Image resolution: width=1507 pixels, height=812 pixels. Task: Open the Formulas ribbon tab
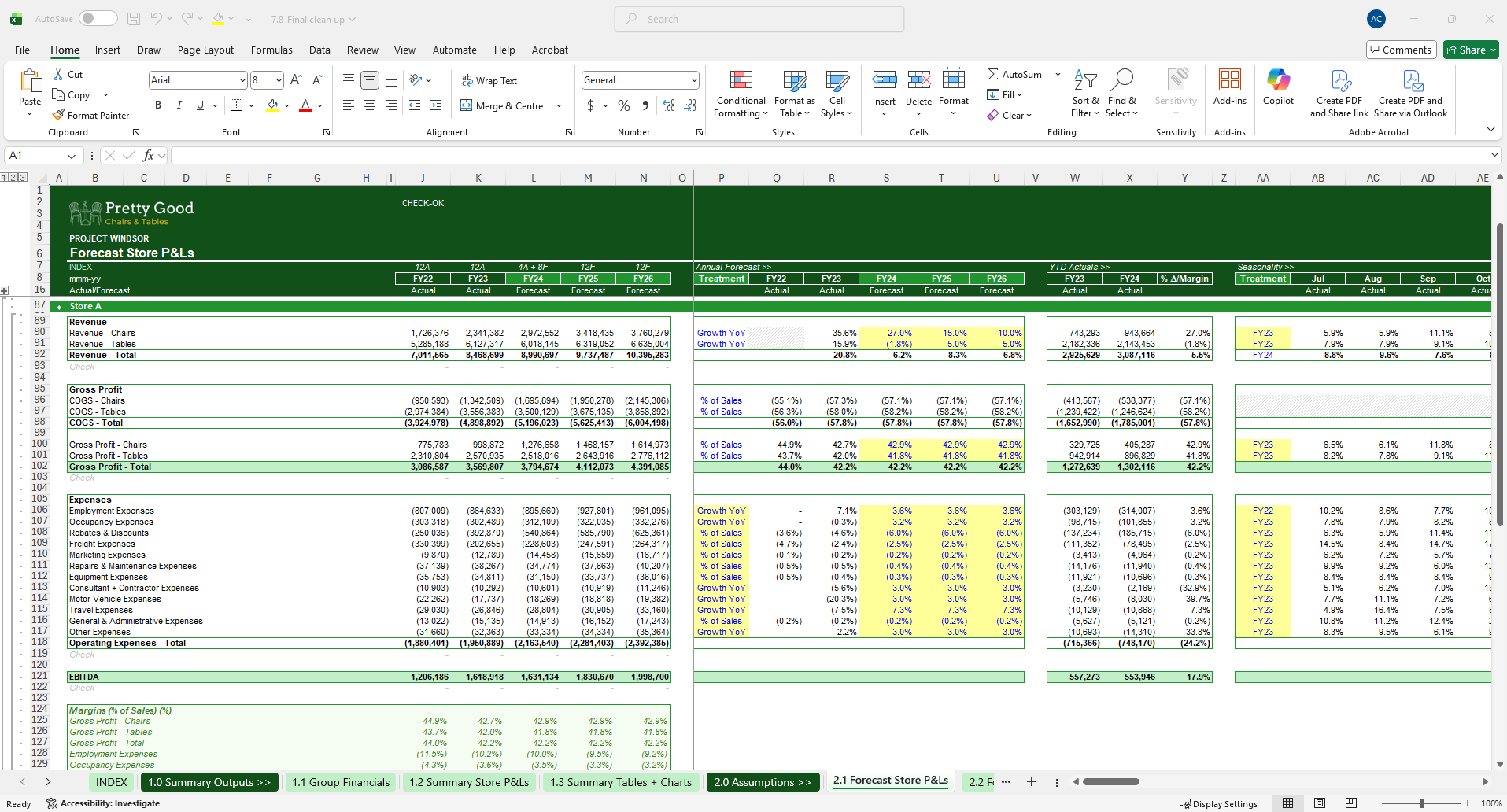[271, 50]
